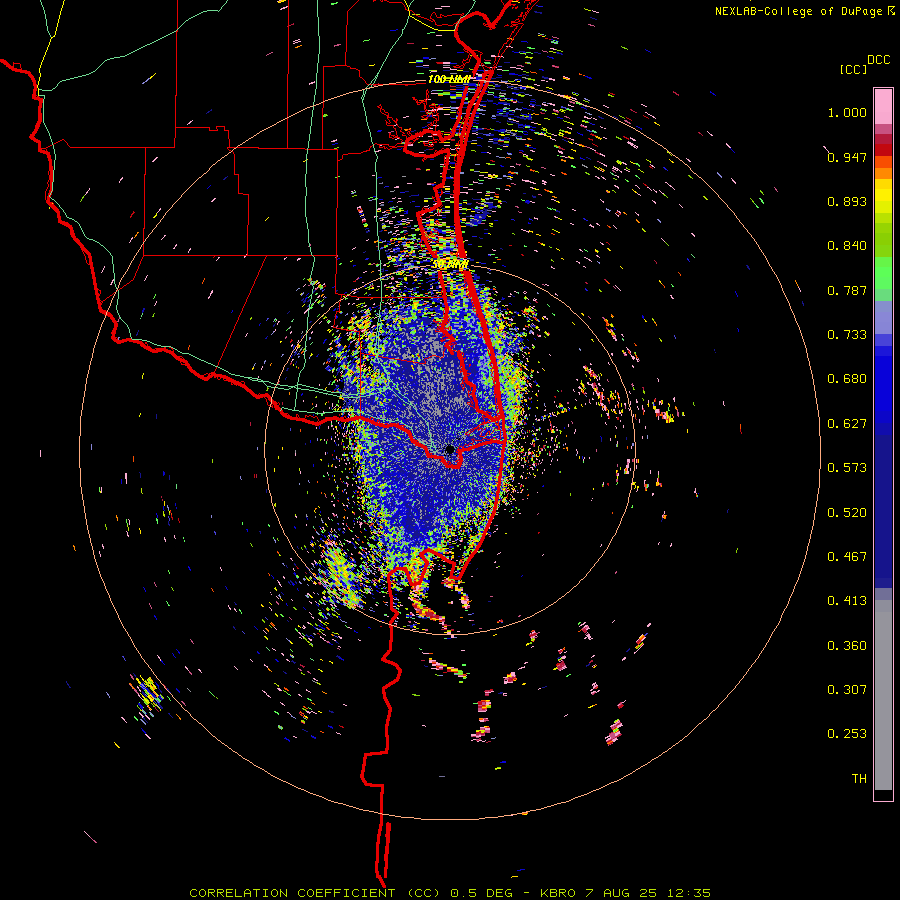Click the 0.413 scale value
This screenshot has width=900, height=900.
[x=847, y=601]
